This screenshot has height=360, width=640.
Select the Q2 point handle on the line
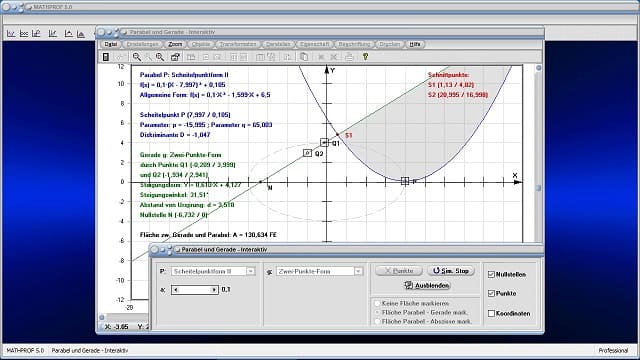point(307,153)
